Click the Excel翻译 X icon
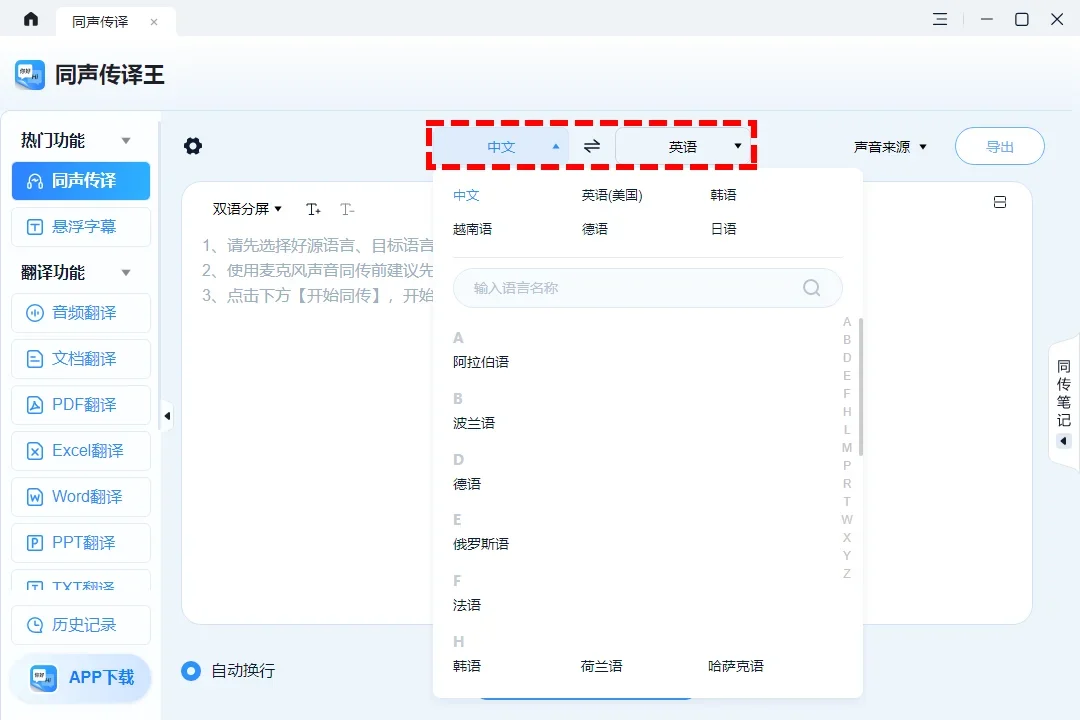Image resolution: width=1080 pixels, height=720 pixels. click(34, 451)
